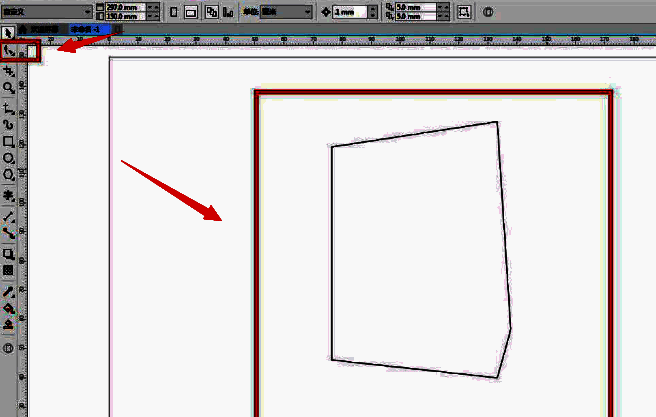Select the Shape tool highlighted in red
Image resolution: width=656 pixels, height=417 pixels.
tap(9, 50)
